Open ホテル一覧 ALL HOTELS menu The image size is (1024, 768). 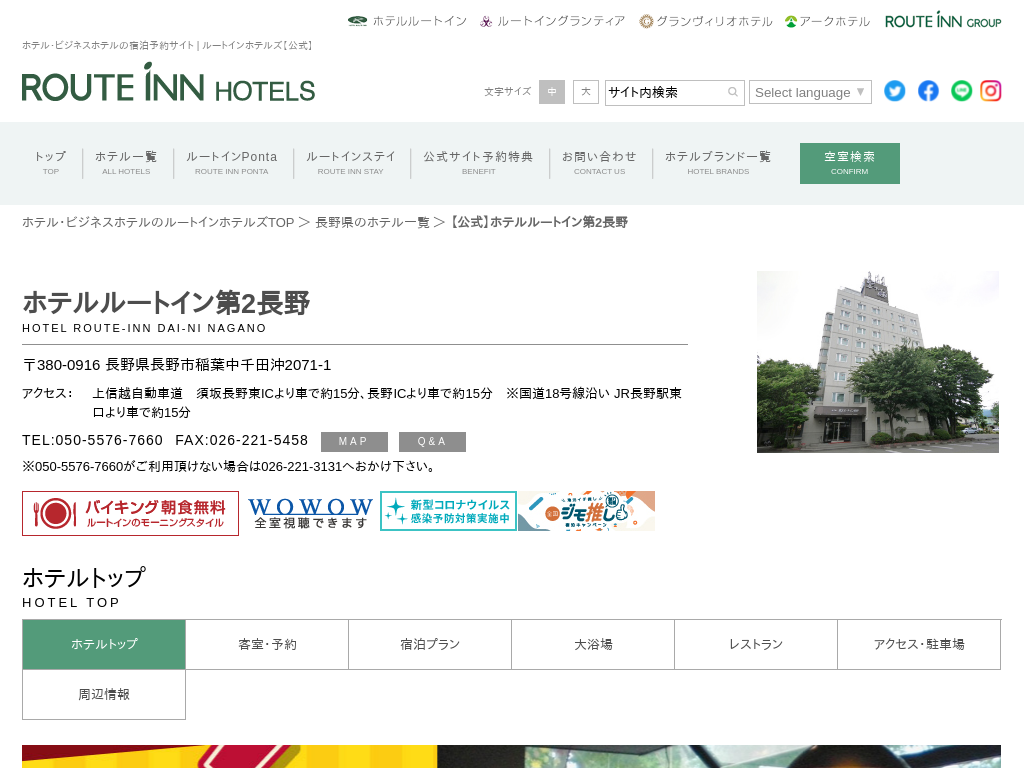126,163
